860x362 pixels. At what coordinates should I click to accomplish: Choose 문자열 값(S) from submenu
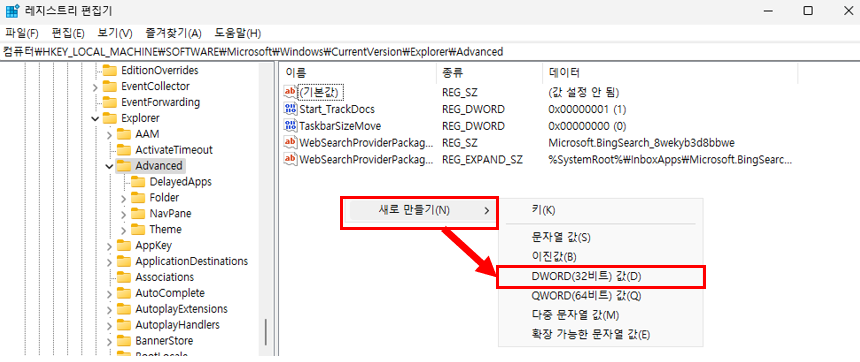[x=600, y=237]
